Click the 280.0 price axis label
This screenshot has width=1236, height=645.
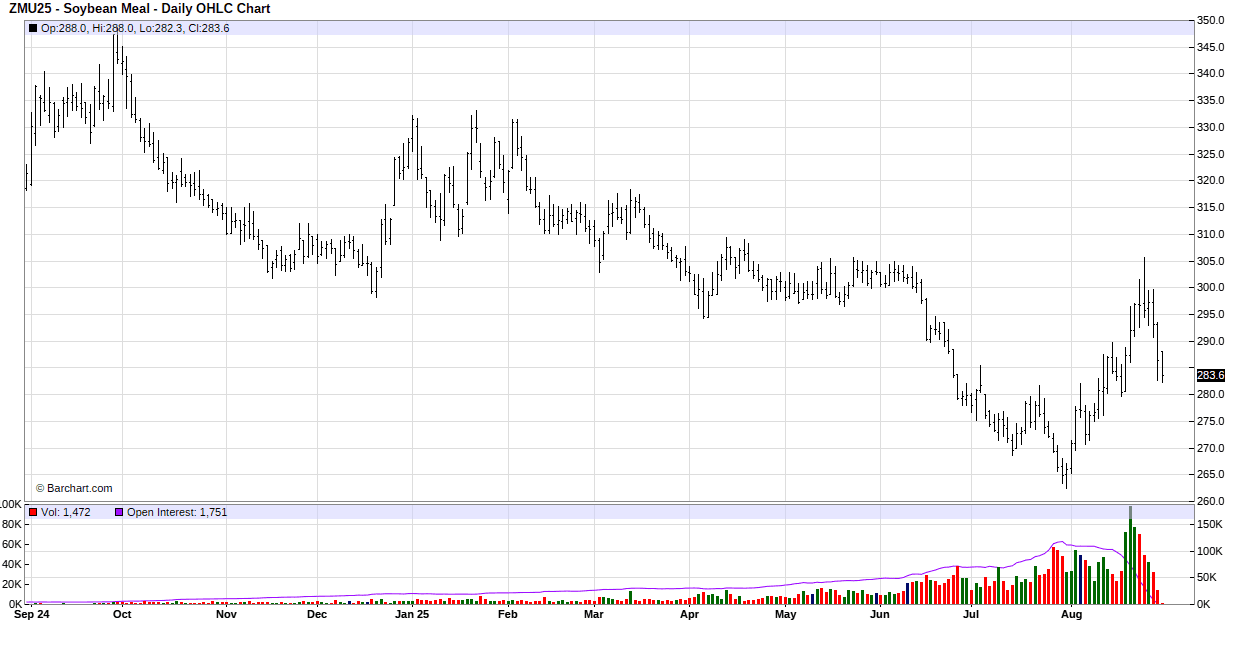[x=1211, y=394]
